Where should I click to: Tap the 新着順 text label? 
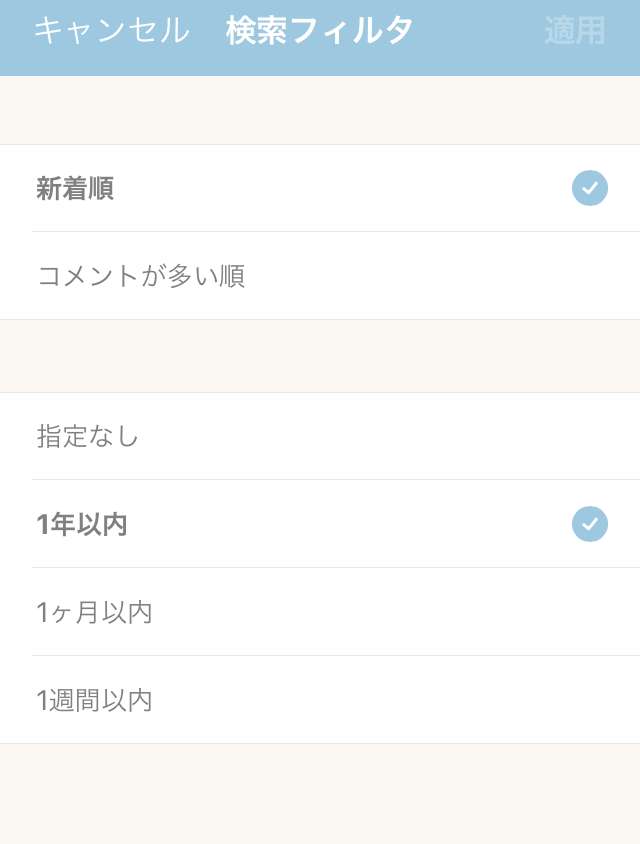pos(75,188)
